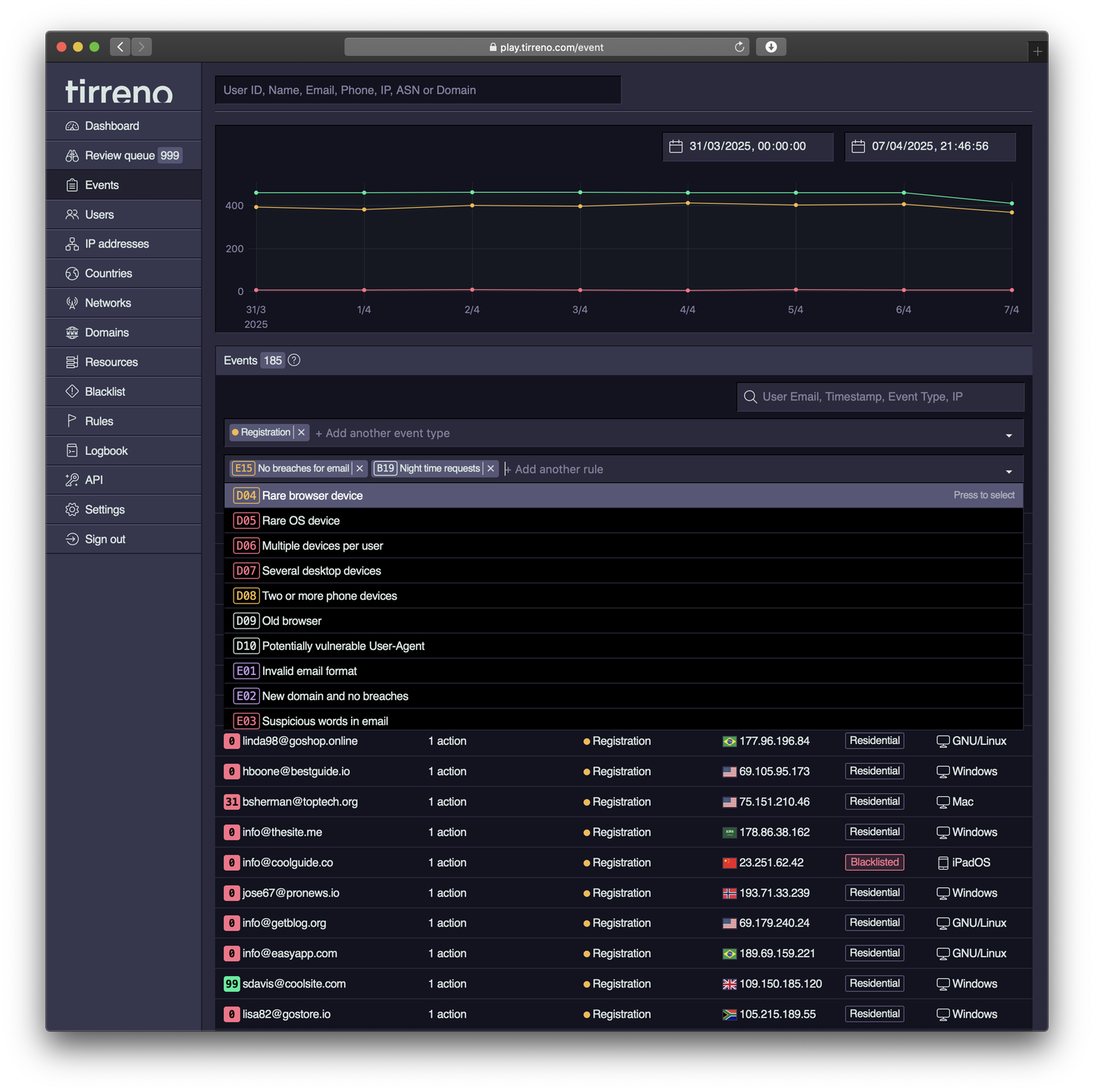Viewport: 1094px width, 1092px height.
Task: Open user linda98@goshop.online
Action: (x=299, y=741)
